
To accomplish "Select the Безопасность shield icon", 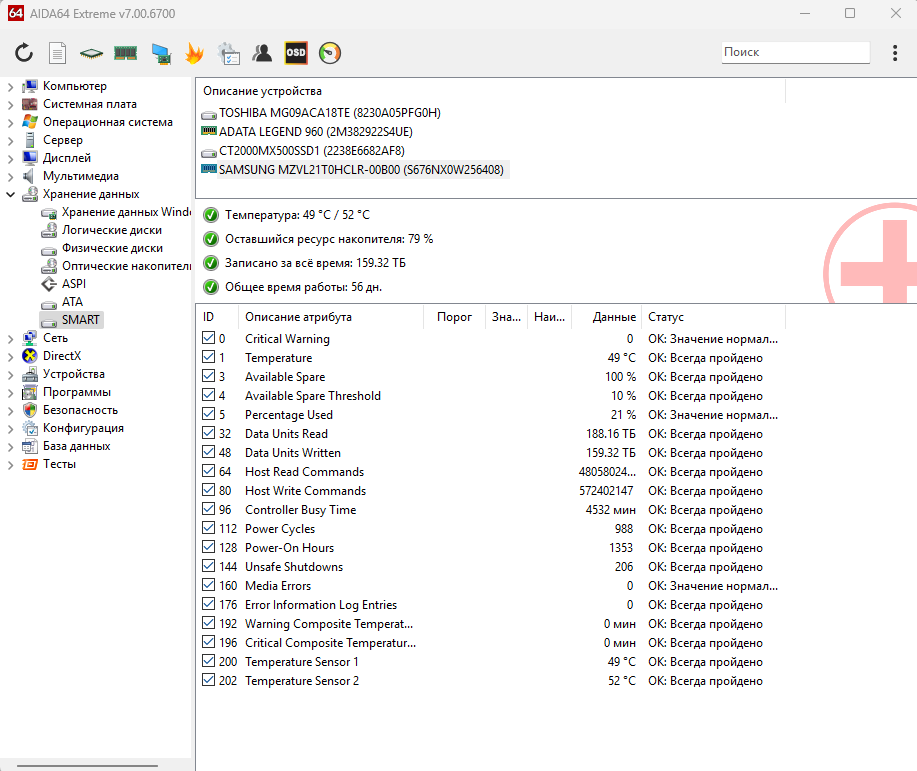I will coord(30,410).
